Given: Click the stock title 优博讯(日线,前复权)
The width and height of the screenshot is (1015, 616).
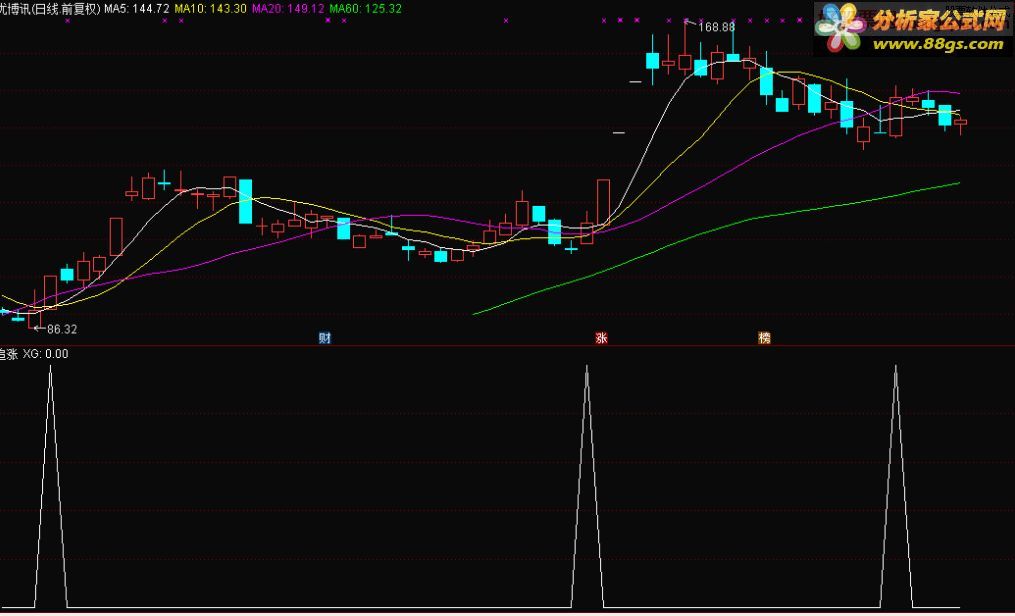Looking at the screenshot, I should pos(50,8).
